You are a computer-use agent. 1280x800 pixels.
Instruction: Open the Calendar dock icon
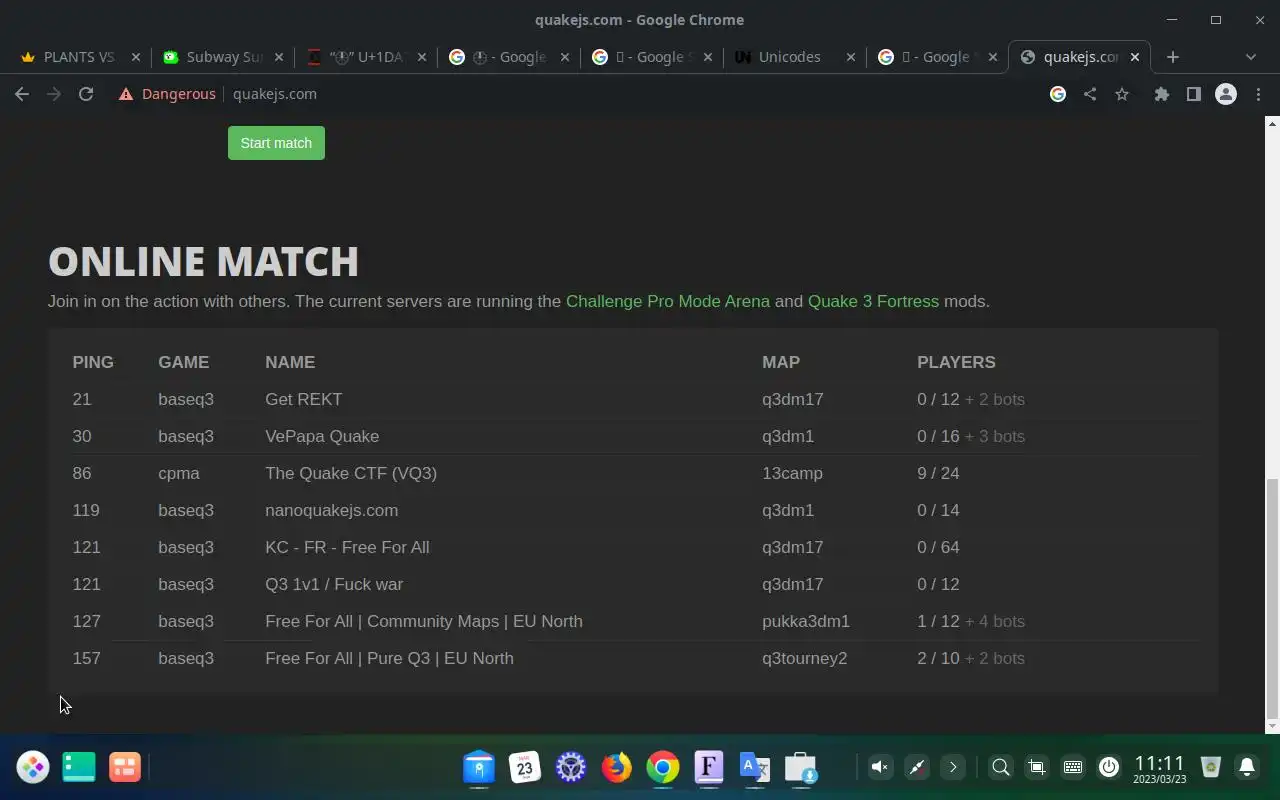[525, 767]
